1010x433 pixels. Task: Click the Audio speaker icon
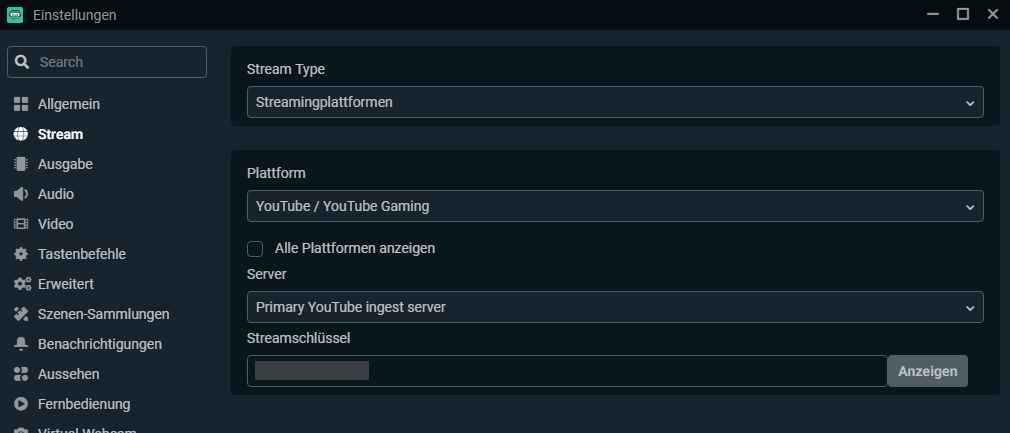tap(21, 194)
